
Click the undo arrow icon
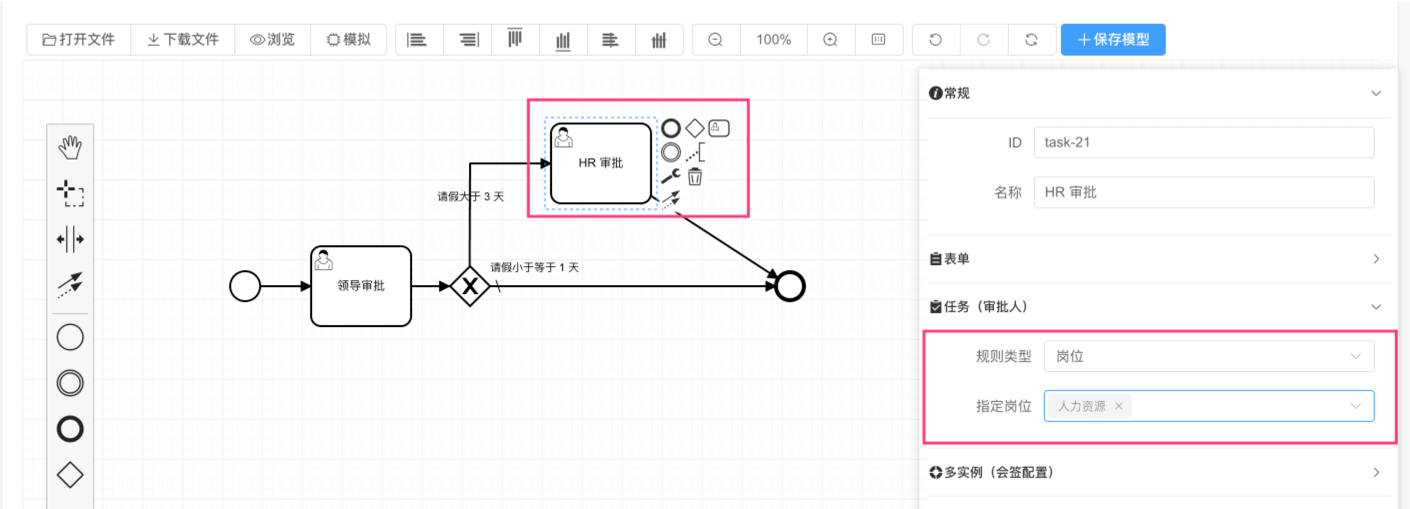click(x=935, y=40)
